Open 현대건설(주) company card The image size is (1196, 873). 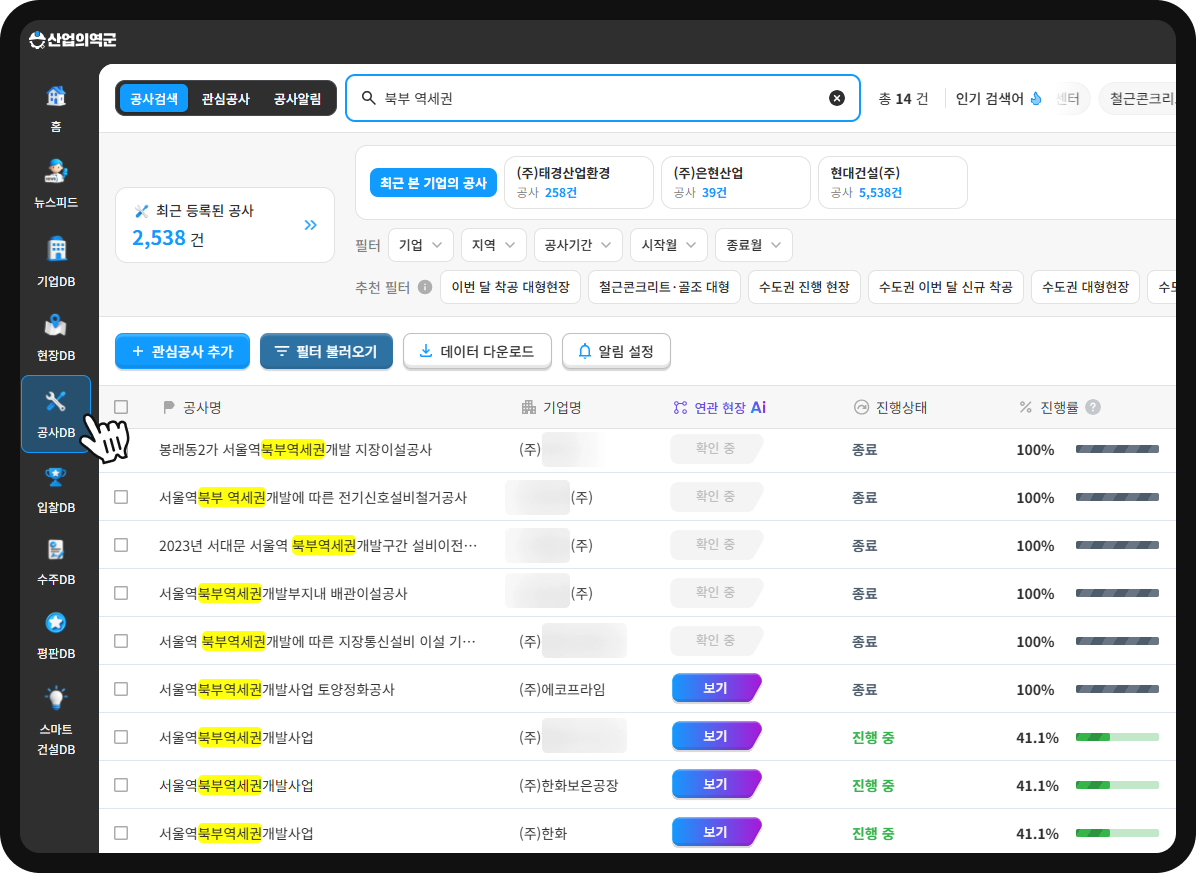click(x=893, y=182)
